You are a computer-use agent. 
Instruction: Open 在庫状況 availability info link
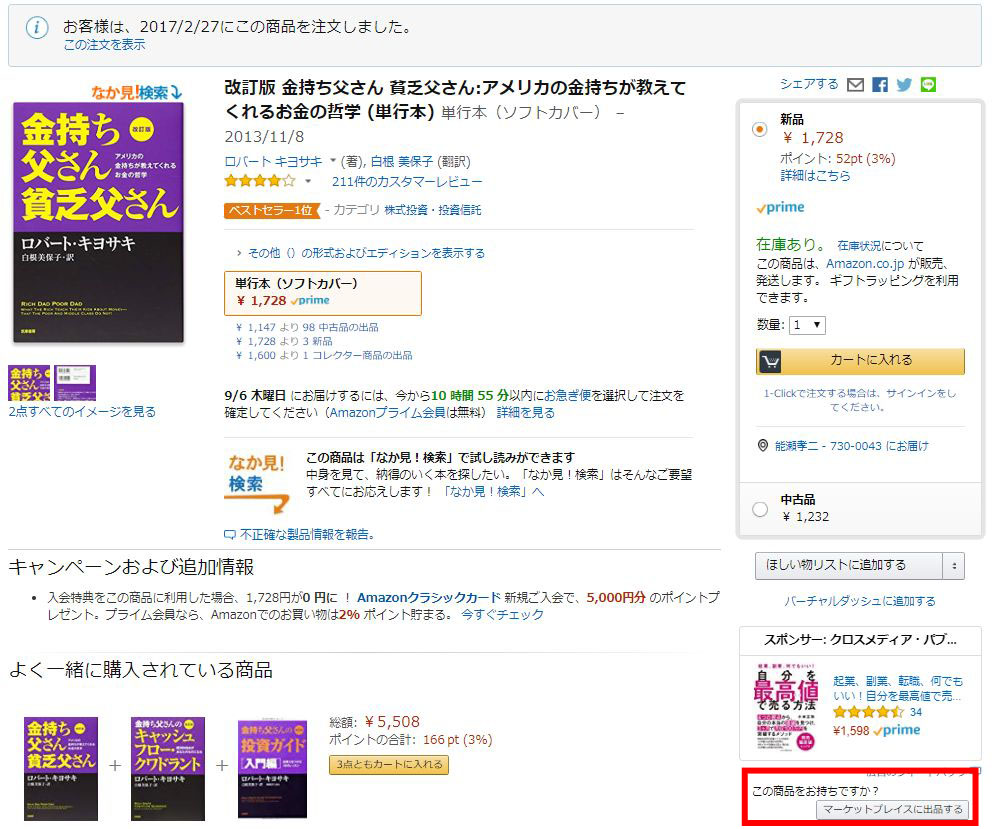pos(858,246)
